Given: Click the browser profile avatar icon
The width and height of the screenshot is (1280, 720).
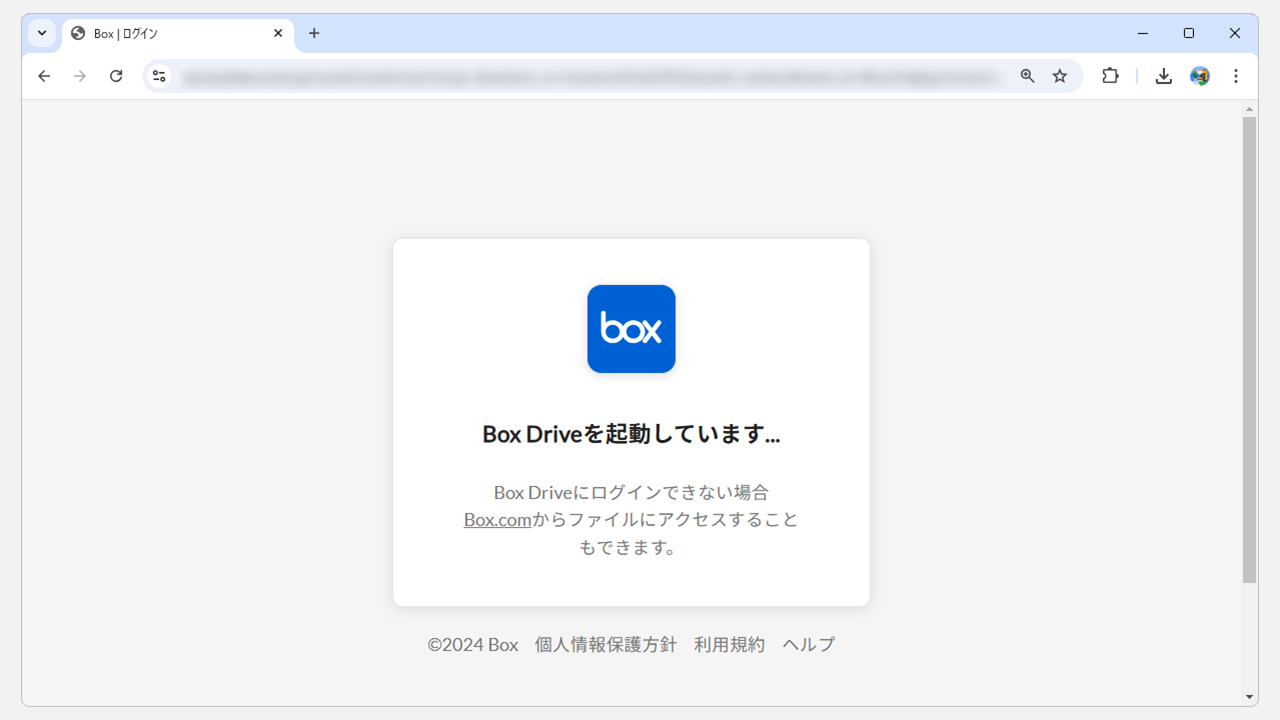Looking at the screenshot, I should (x=1199, y=76).
